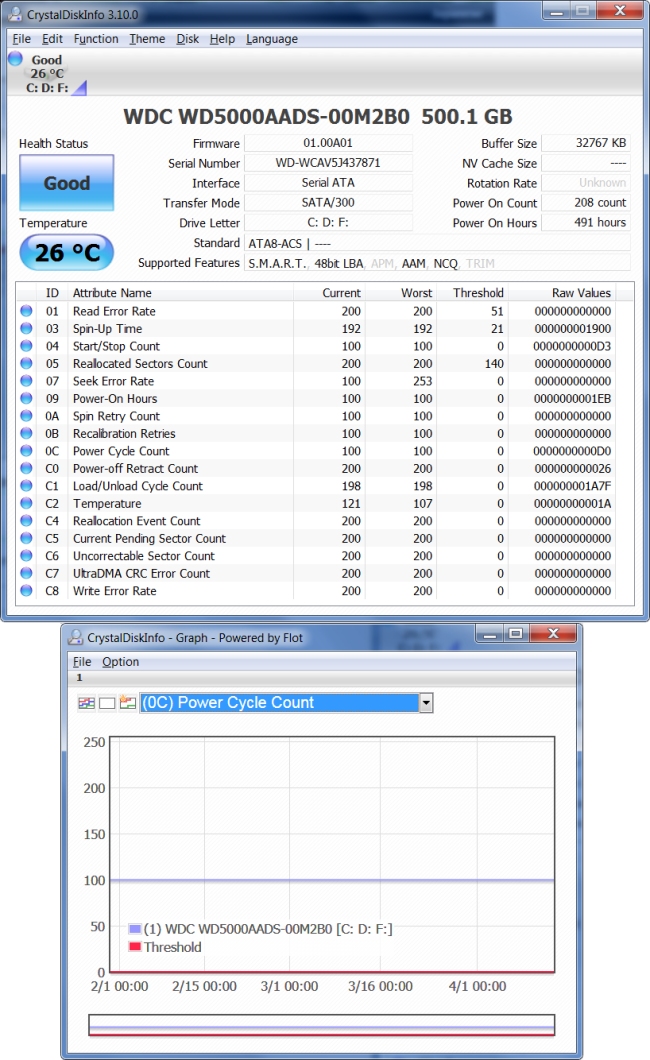650x1060 pixels.
Task: Maximize the CrystalDiskInfo window
Action: coord(582,11)
